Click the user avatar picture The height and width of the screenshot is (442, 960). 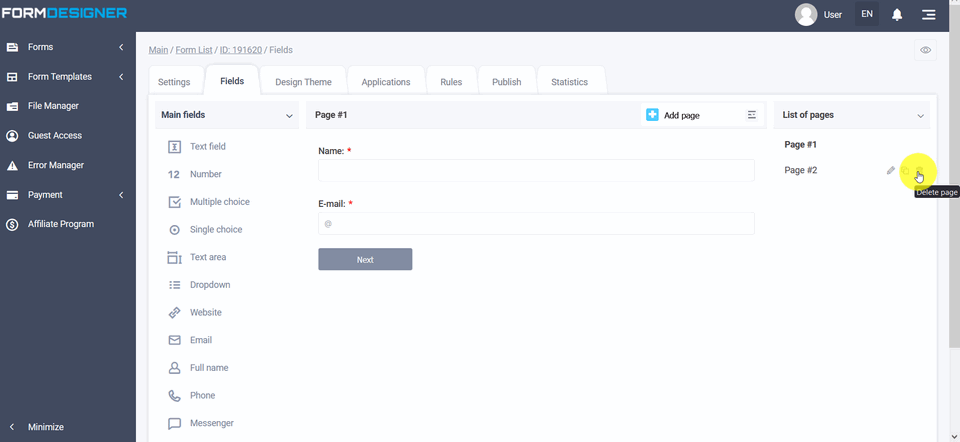pyautogui.click(x=806, y=15)
